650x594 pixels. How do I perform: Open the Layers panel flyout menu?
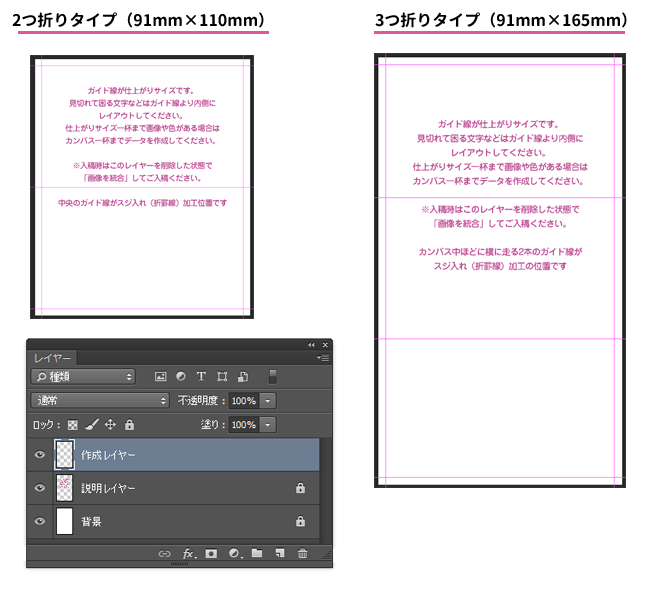click(x=322, y=357)
